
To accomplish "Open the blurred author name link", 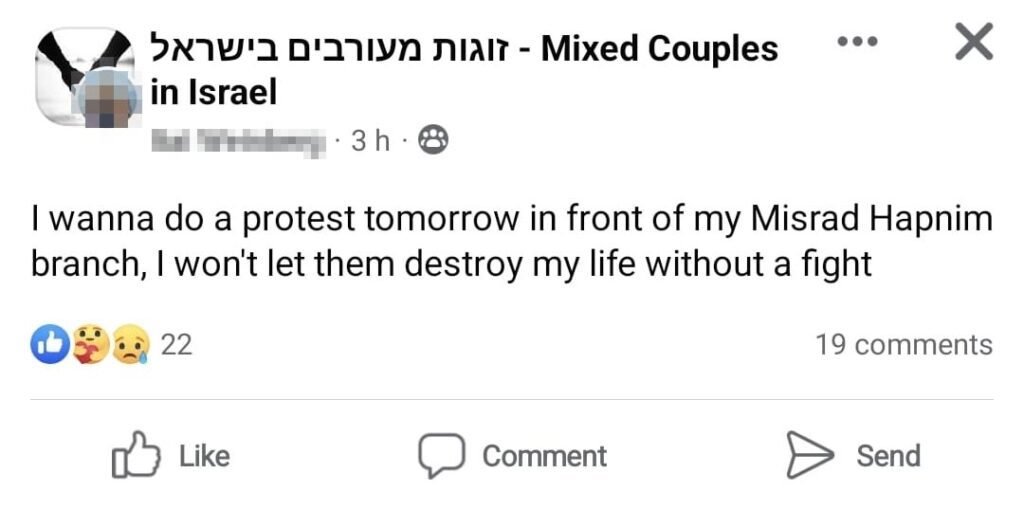I will (x=238, y=141).
